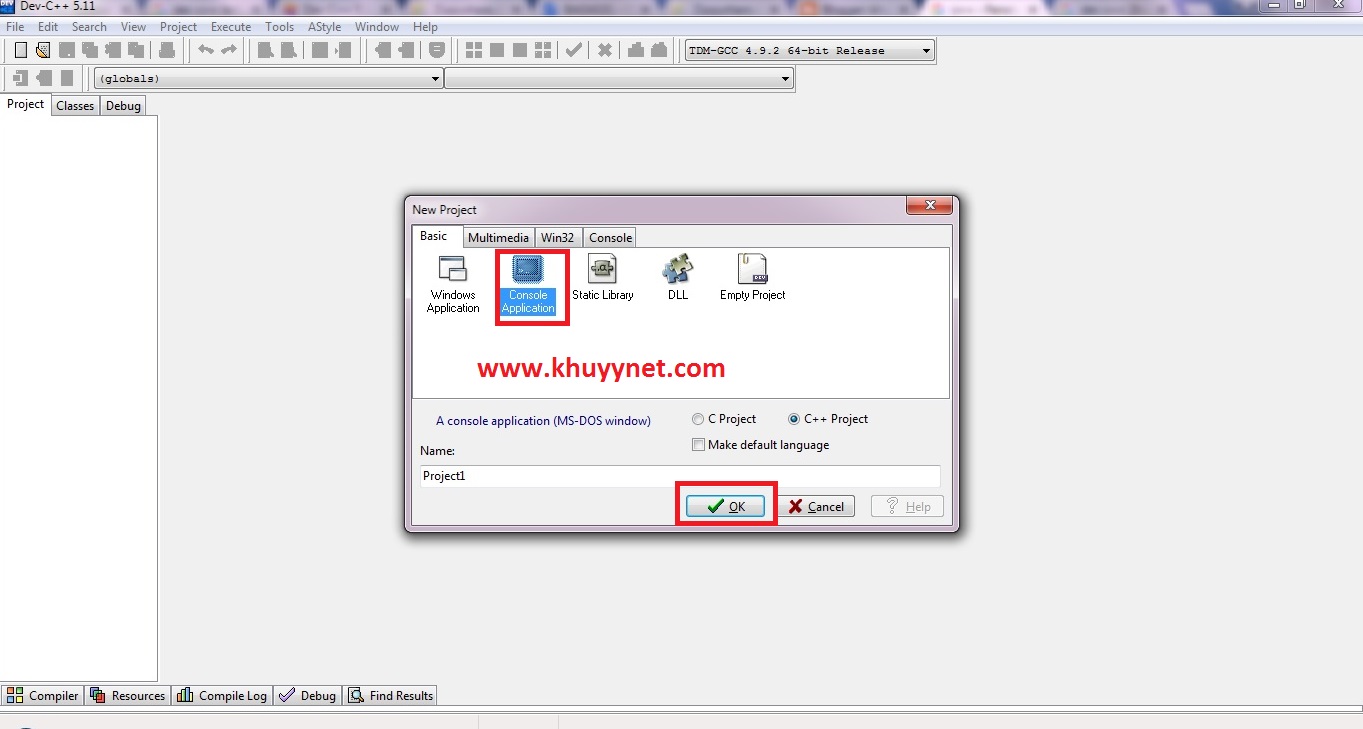Open the View menu
The image size is (1363, 729).
click(133, 27)
